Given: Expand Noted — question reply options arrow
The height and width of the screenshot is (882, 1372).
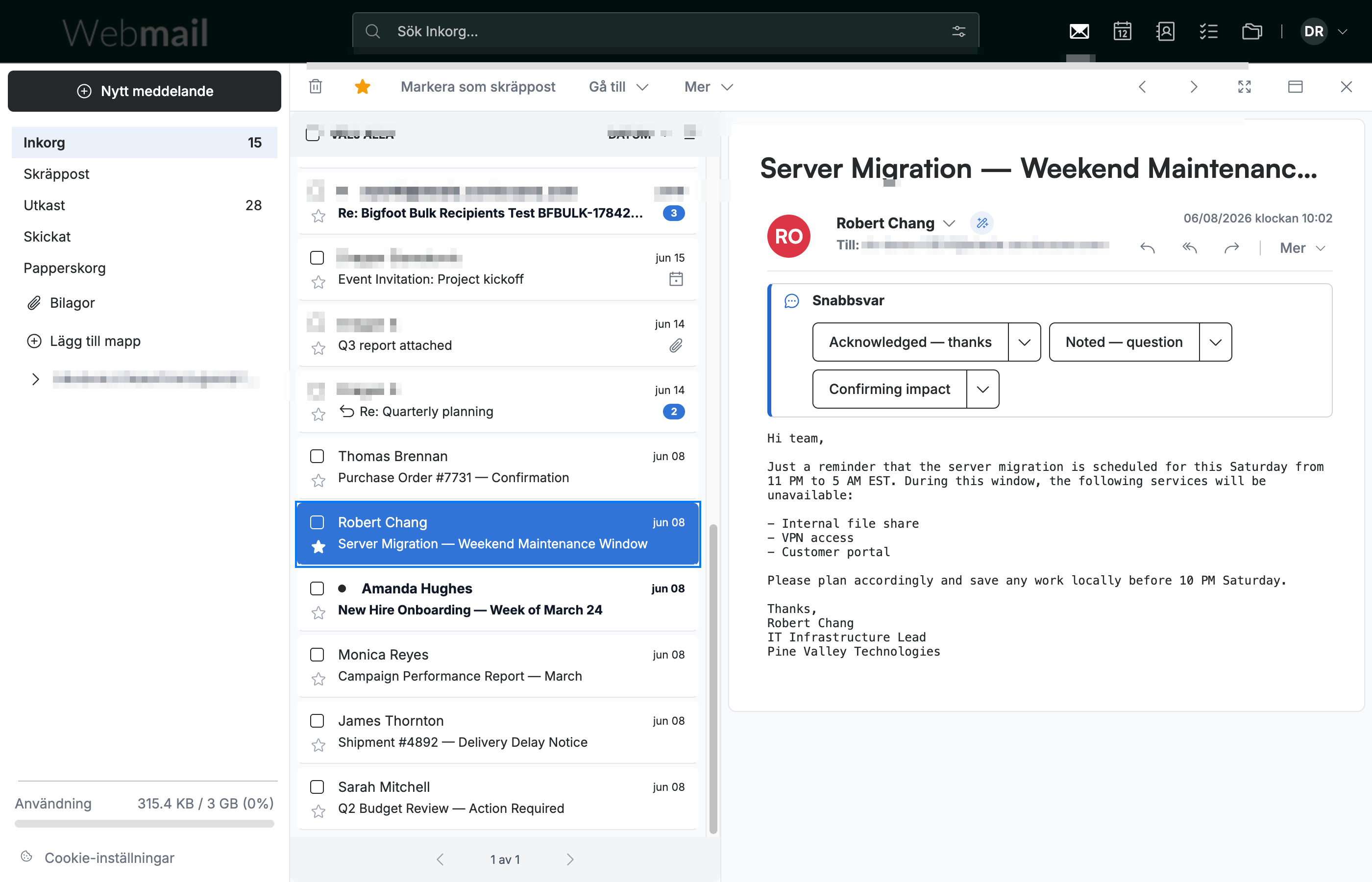Looking at the screenshot, I should (1215, 342).
